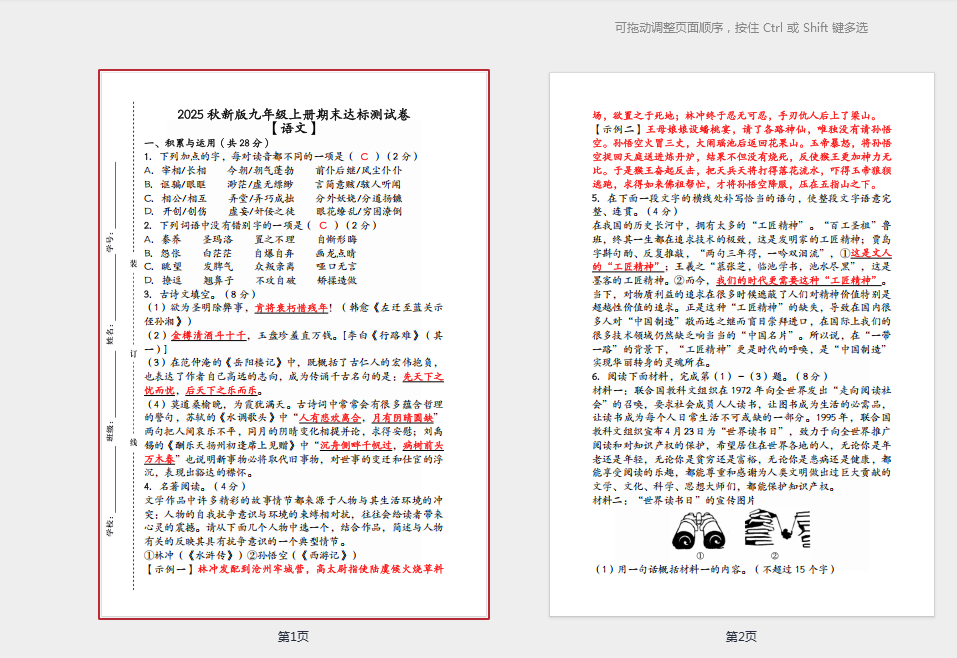Click the 第2页 label

741,636
